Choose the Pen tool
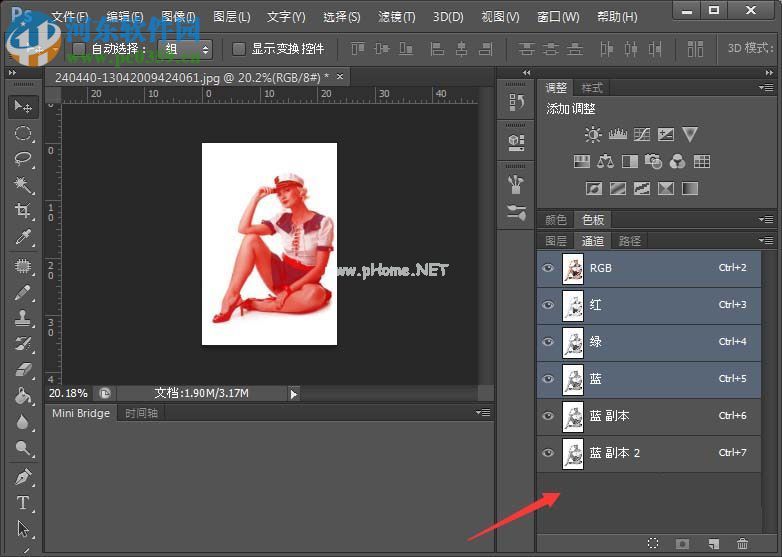The height and width of the screenshot is (557, 782). tap(23, 477)
